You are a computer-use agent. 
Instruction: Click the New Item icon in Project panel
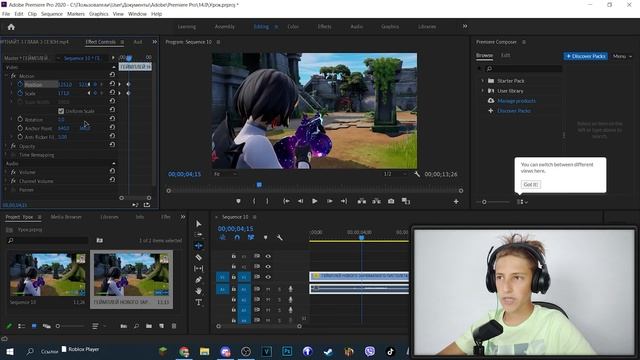[x=162, y=326]
